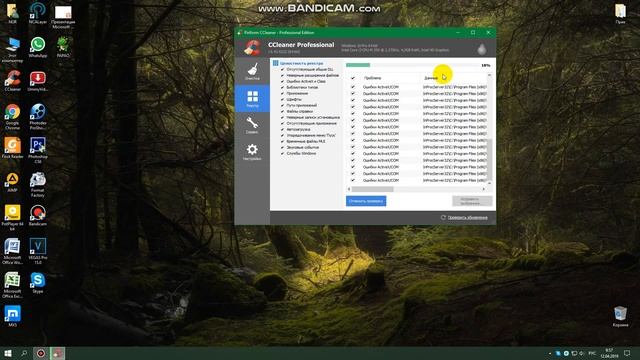Toggle "Временные файлы MUI" checkbox
This screenshot has height=360, width=640.
(282, 141)
